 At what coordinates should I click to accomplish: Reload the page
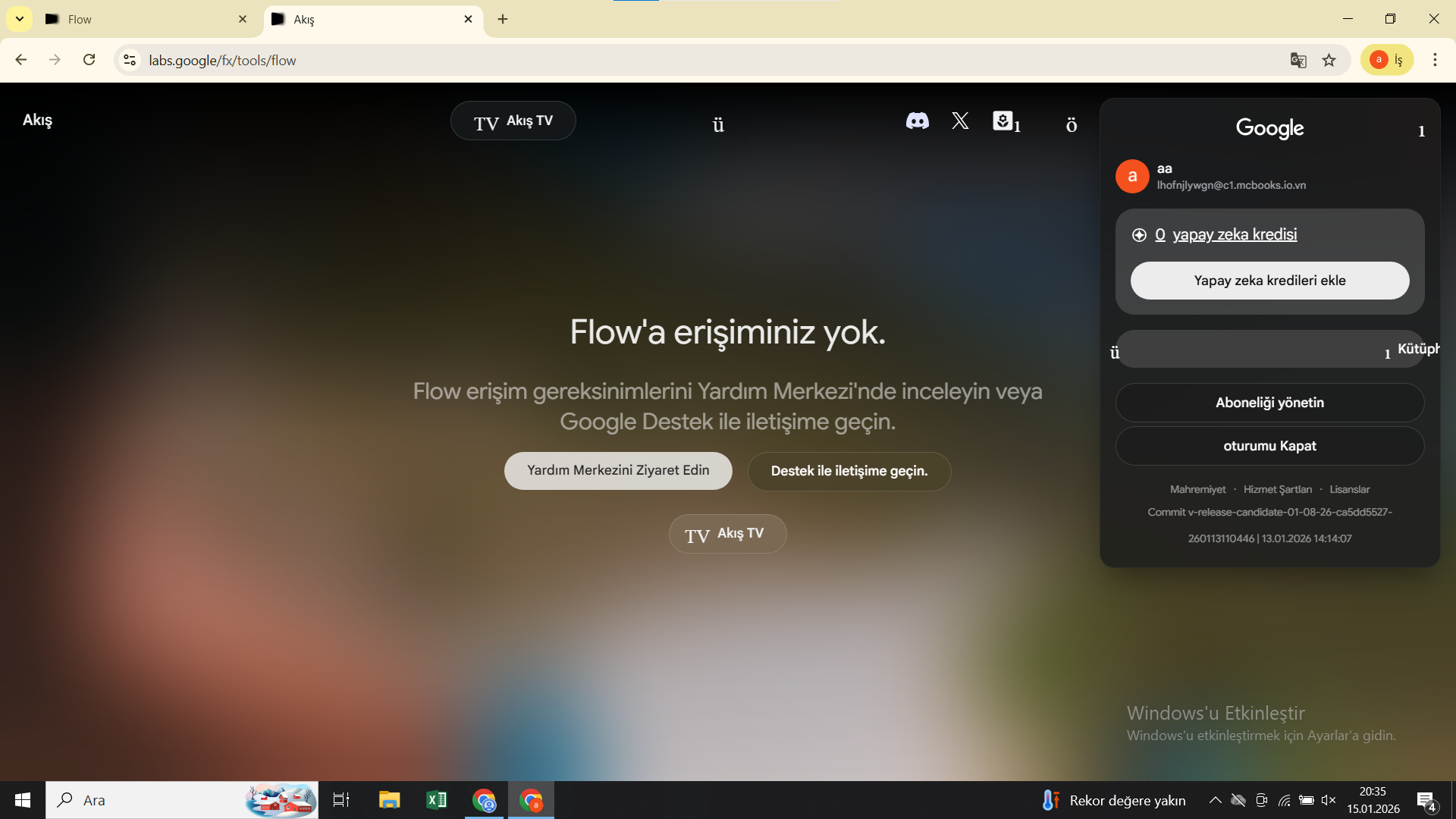point(89,60)
